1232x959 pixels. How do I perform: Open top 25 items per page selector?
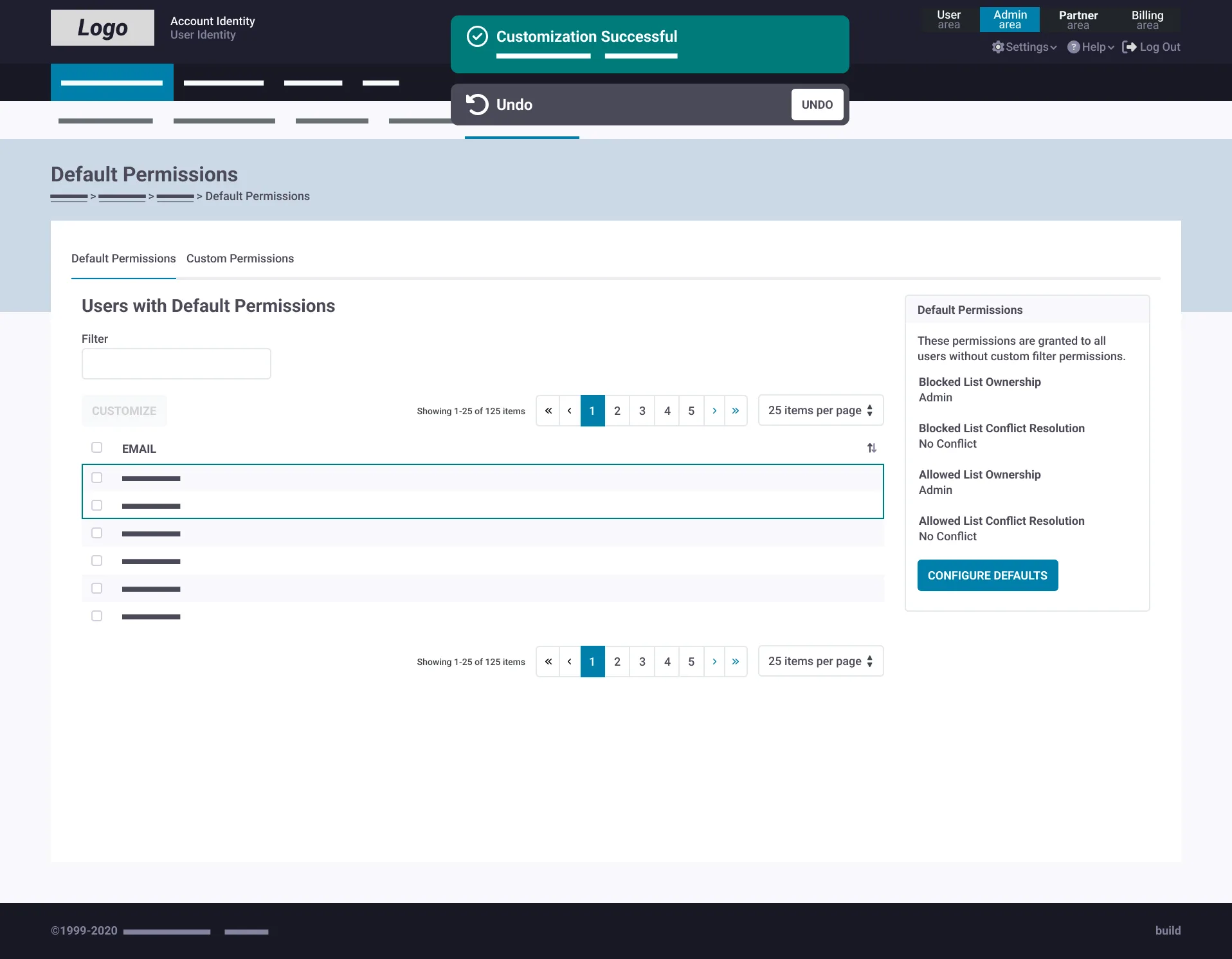click(820, 410)
